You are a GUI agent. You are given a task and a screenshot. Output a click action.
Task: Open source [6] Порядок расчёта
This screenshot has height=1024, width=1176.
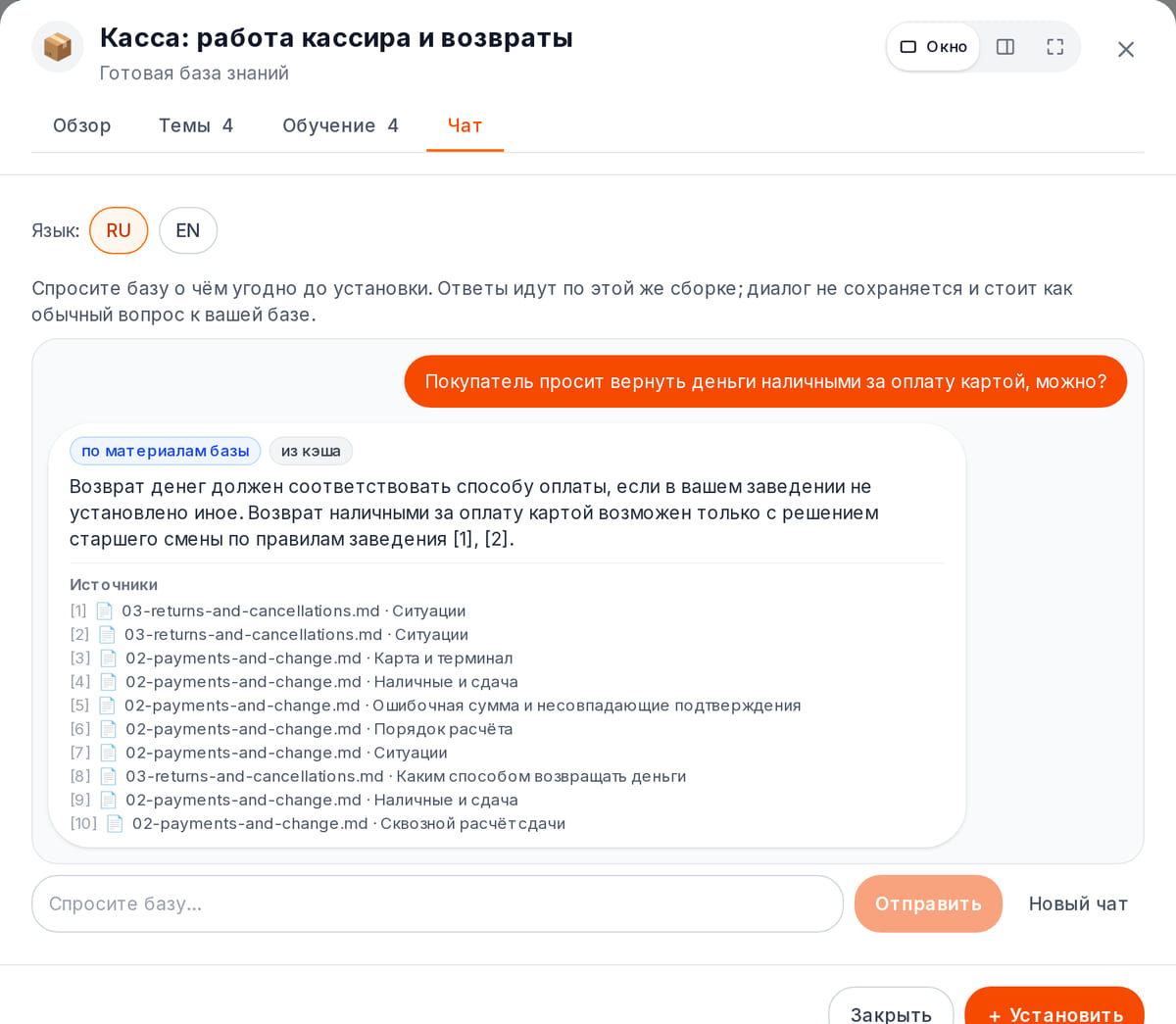[291, 728]
